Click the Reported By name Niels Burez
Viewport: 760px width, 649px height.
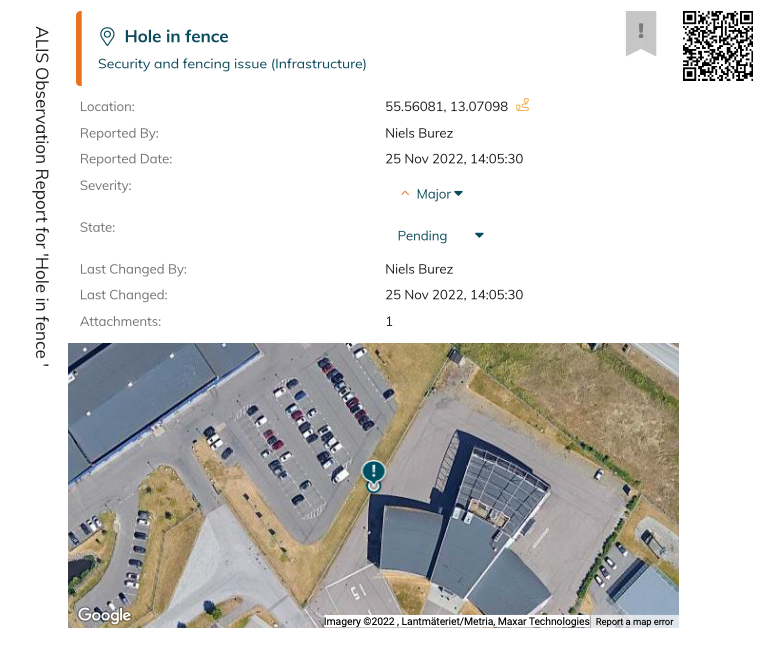pos(419,133)
